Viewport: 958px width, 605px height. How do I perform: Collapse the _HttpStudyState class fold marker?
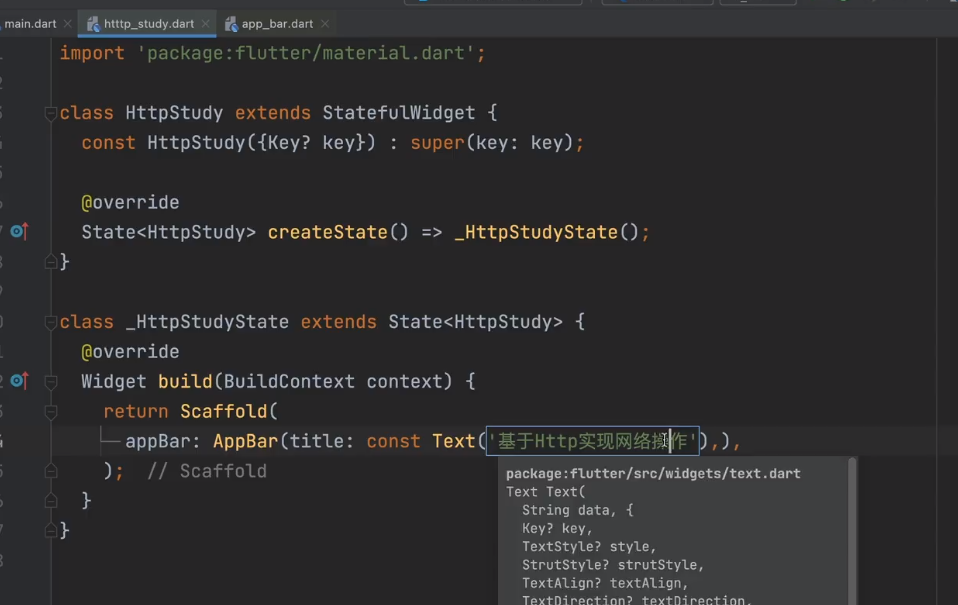[x=51, y=322]
